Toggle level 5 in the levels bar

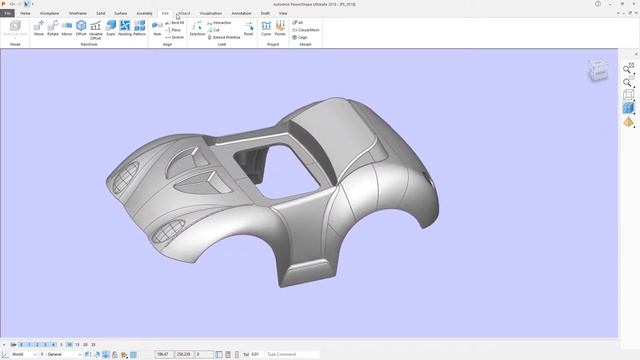coord(61,344)
